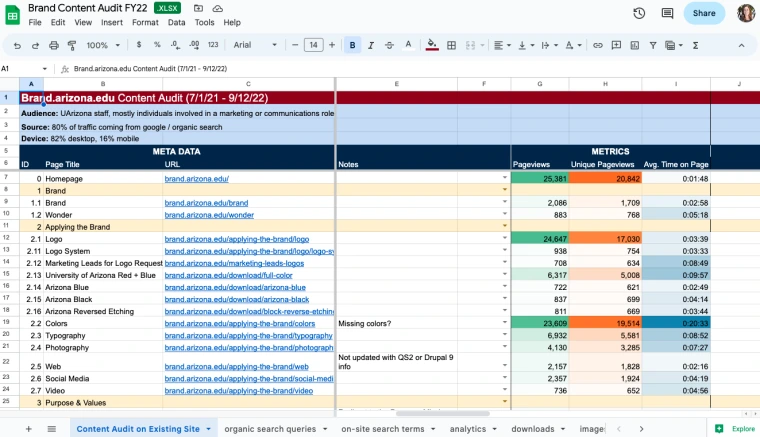Click the Merge cells icon
This screenshot has height=437, width=760.
[470, 45]
